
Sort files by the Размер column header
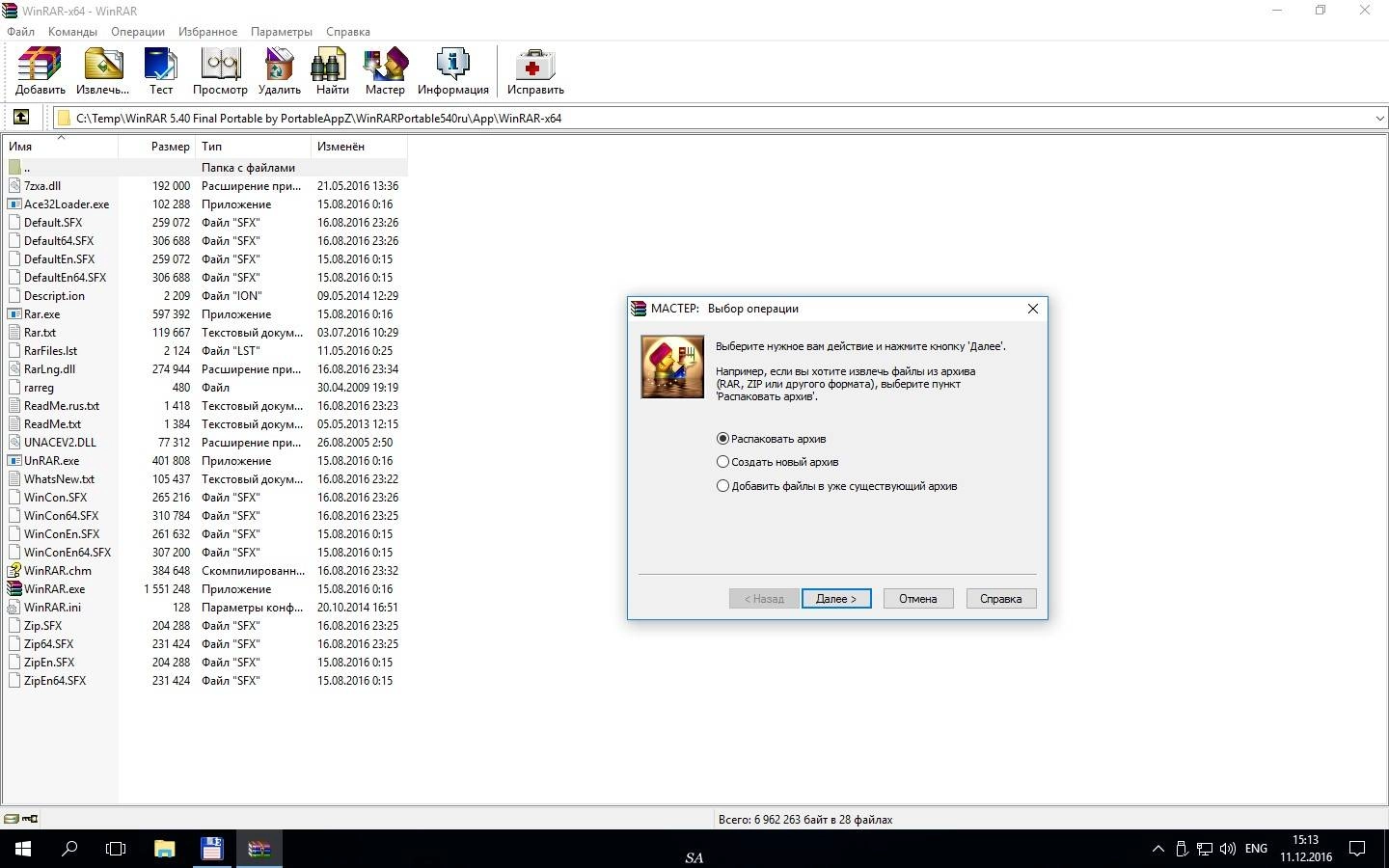coord(157,147)
